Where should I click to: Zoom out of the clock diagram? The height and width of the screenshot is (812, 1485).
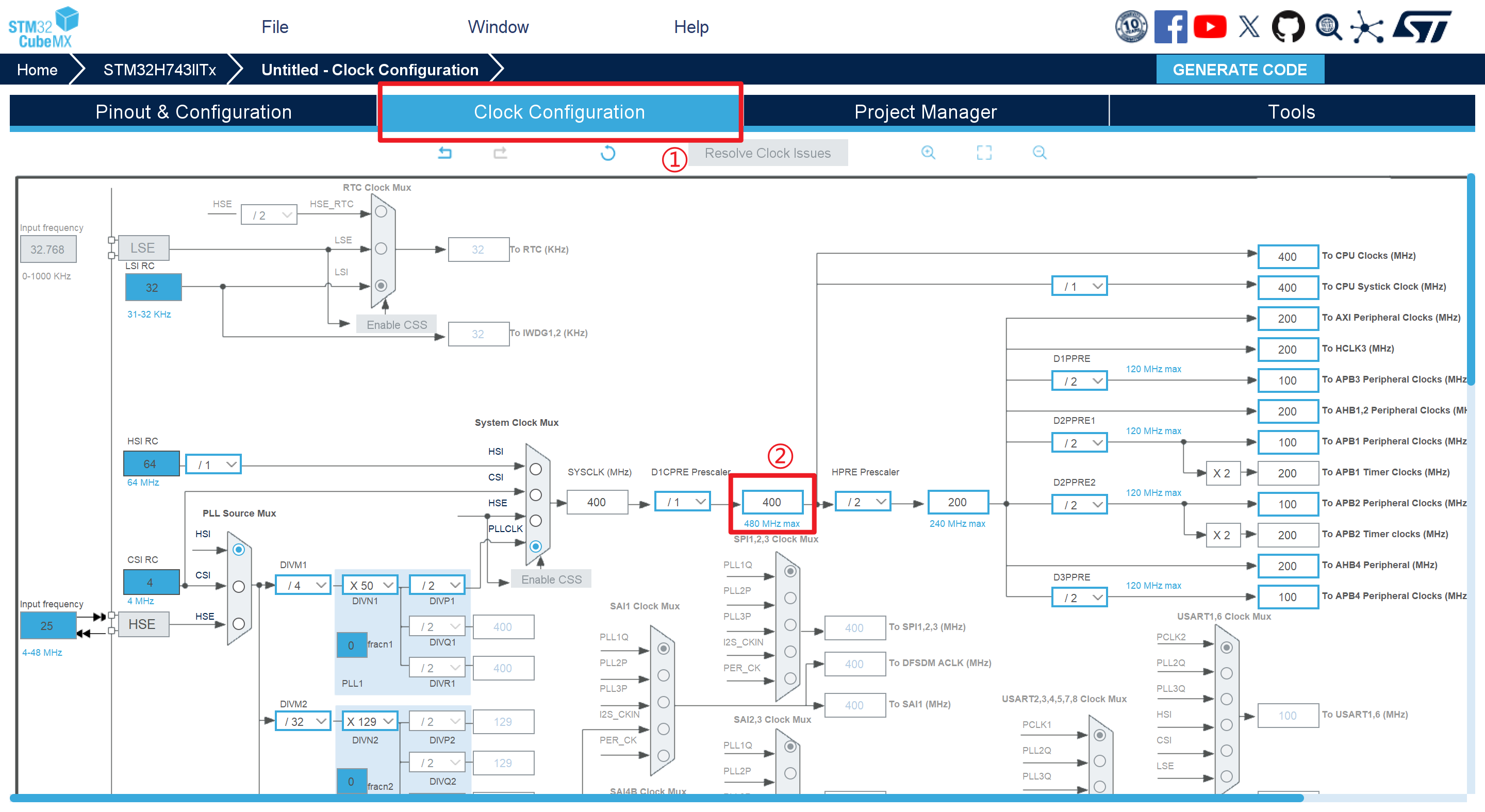tap(1039, 152)
